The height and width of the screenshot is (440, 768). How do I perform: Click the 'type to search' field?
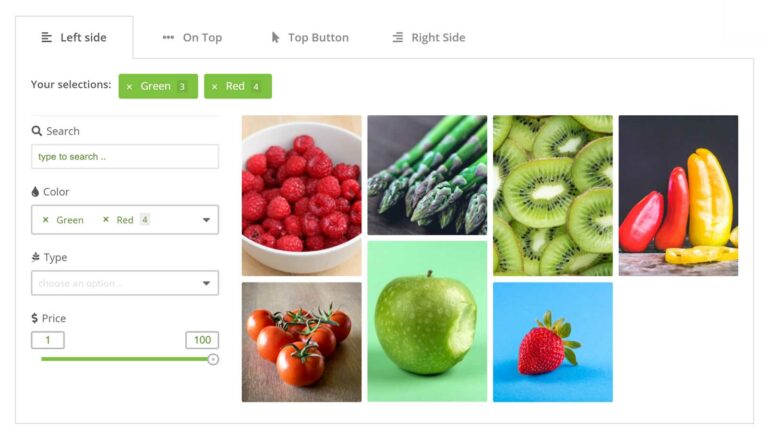125,156
